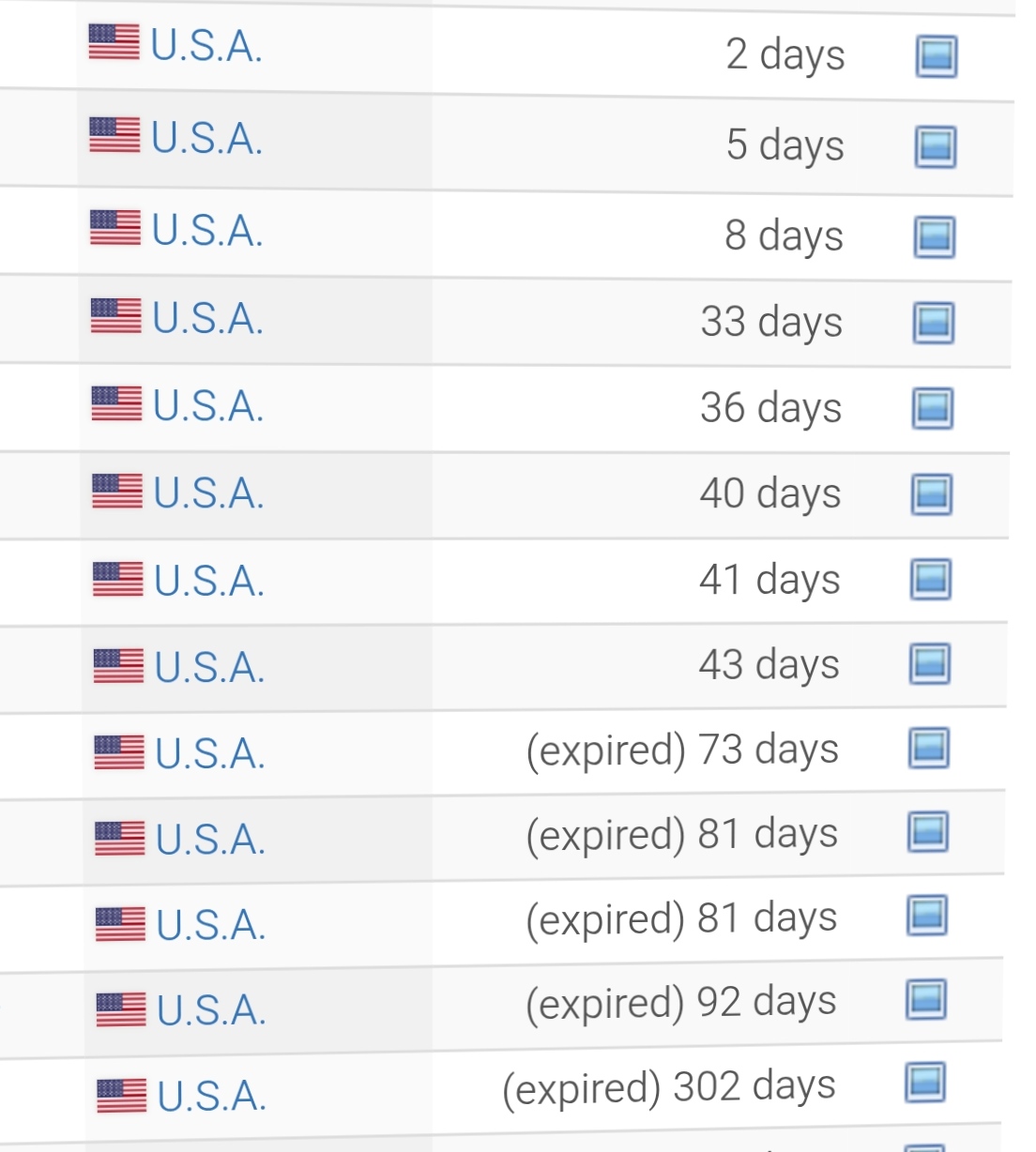The image size is (1036, 1152).
Task: Click the screen icon next to 41 days
Action: [x=930, y=580]
